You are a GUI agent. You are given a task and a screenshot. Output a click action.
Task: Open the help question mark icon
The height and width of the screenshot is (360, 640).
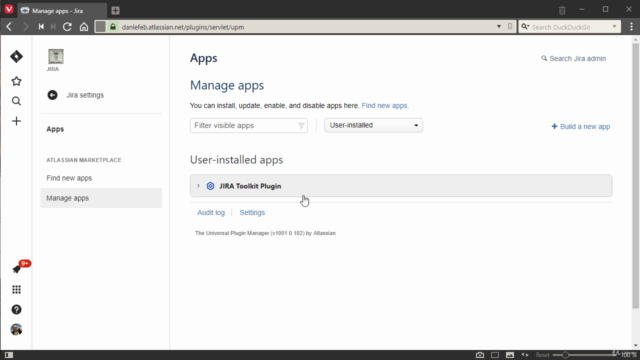coord(16,309)
